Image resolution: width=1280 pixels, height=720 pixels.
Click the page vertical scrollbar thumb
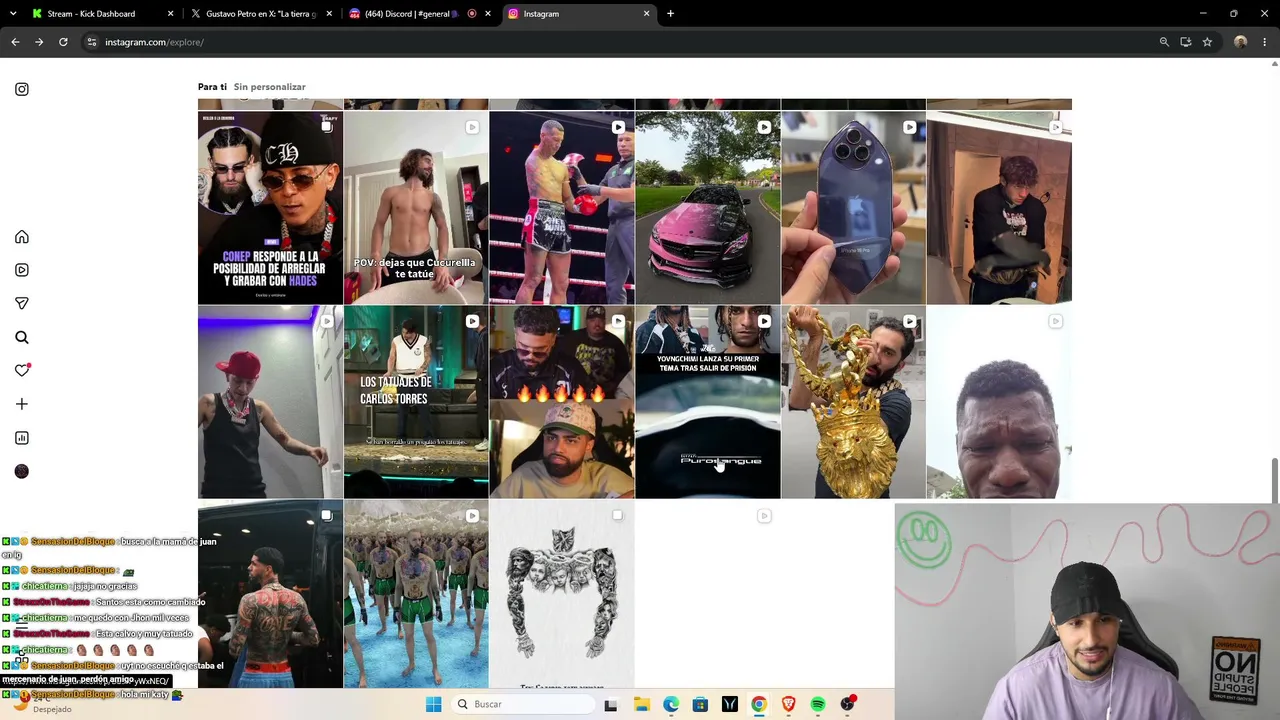tap(1274, 481)
